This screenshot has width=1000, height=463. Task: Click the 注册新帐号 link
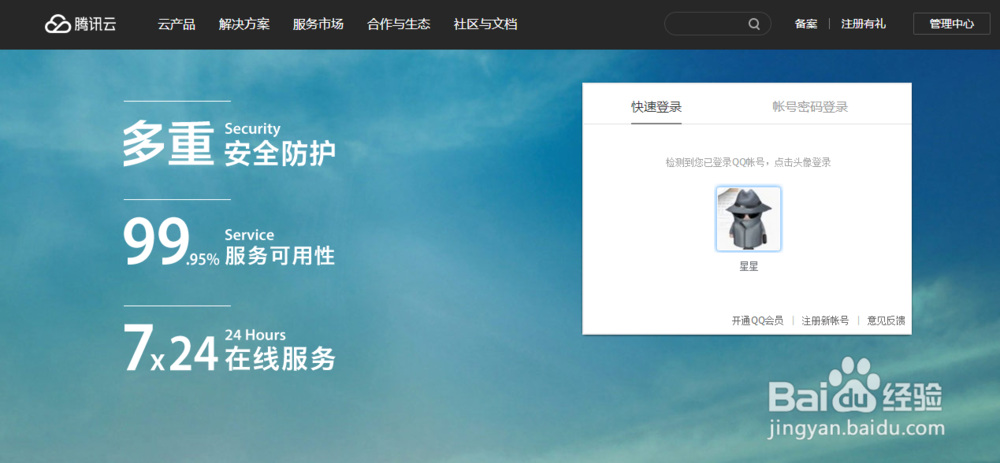[825, 320]
